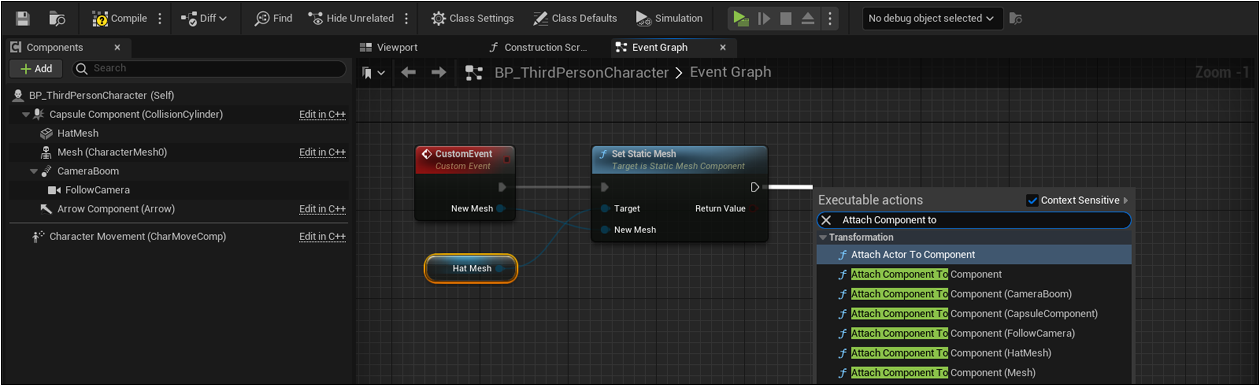Clear search text with the X icon

point(826,220)
